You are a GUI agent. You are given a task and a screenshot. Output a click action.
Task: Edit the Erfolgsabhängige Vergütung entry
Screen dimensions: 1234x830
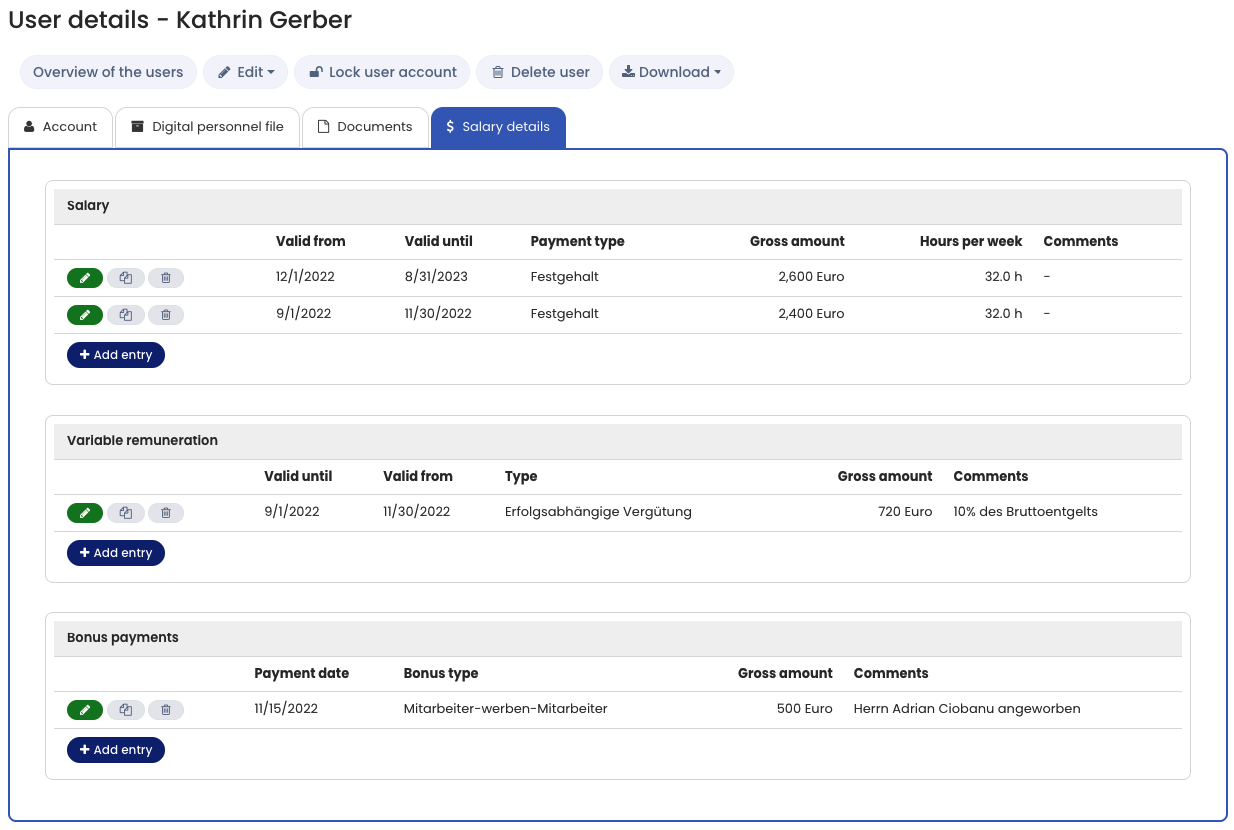(85, 513)
